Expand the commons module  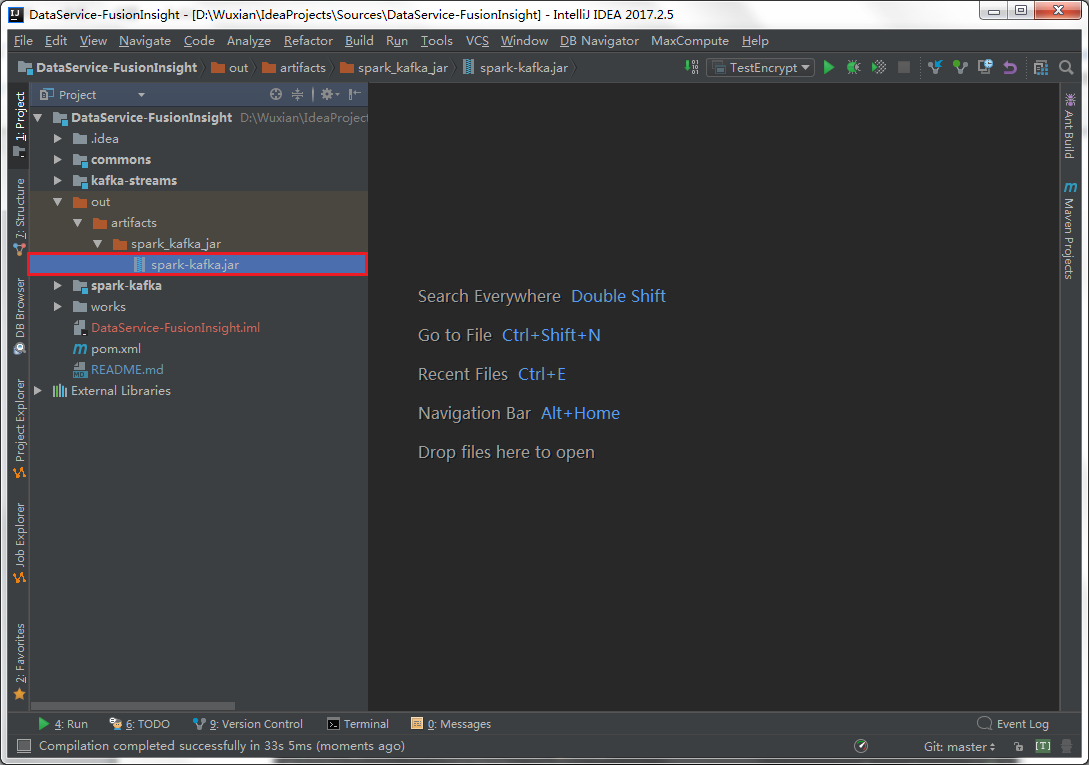click(58, 159)
